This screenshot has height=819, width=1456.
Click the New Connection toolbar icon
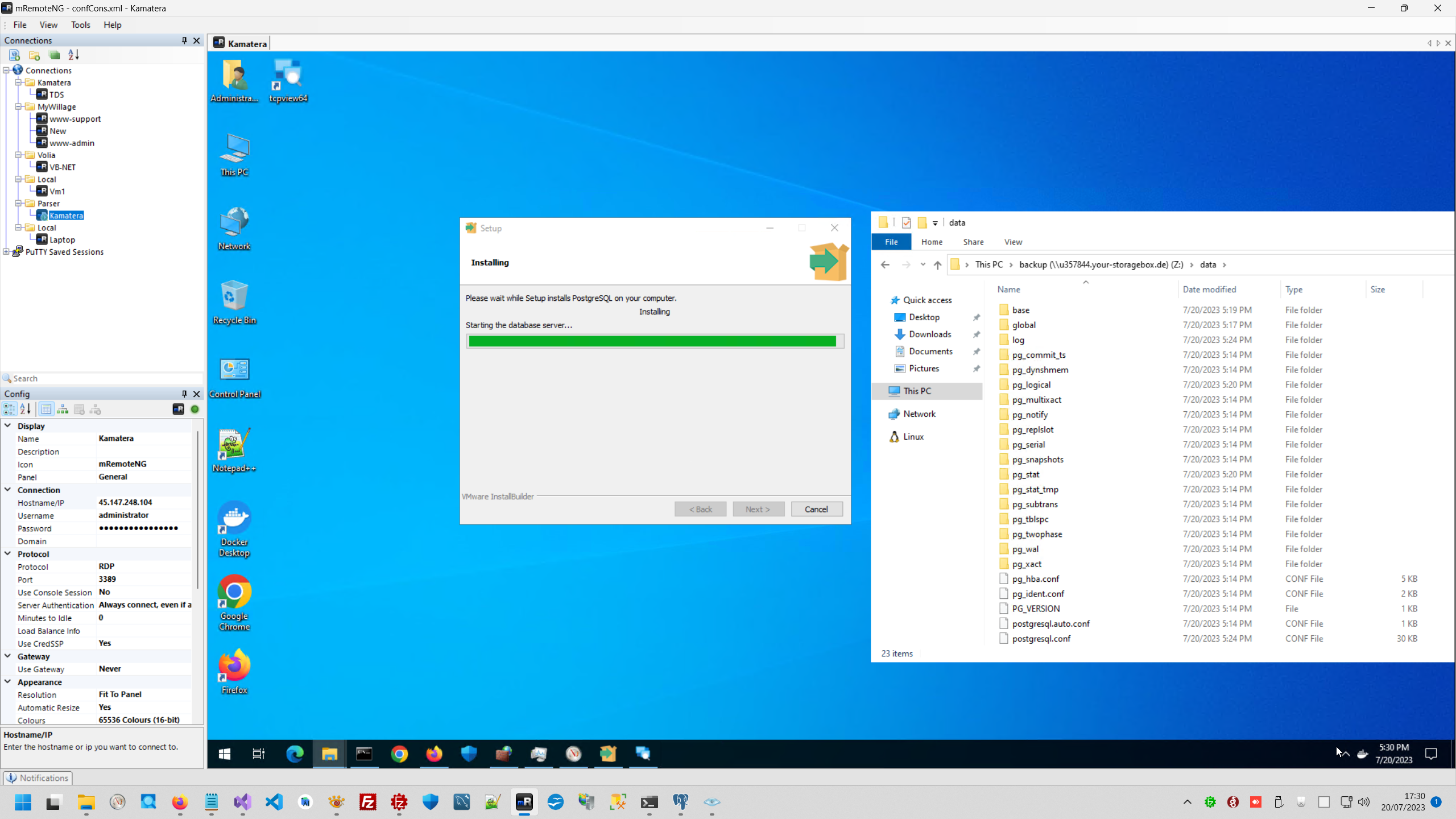pos(15,55)
